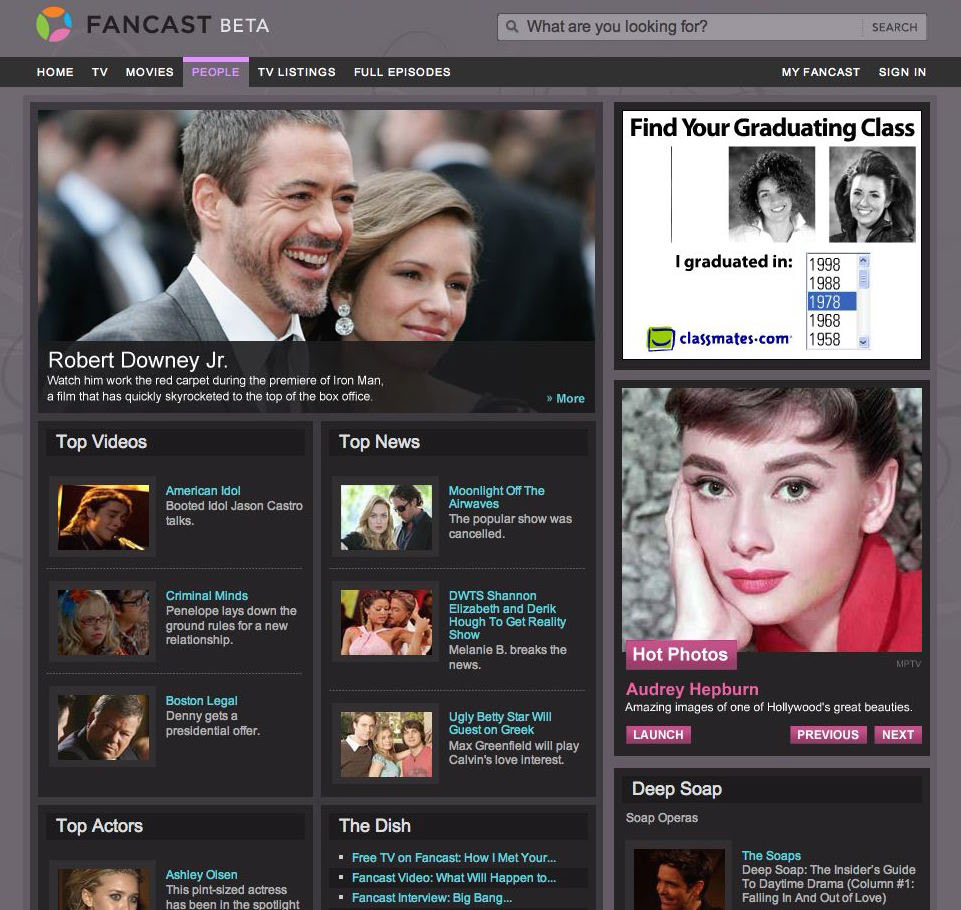Click the Deep Soap heading
This screenshot has height=910, width=961.
tap(677, 789)
